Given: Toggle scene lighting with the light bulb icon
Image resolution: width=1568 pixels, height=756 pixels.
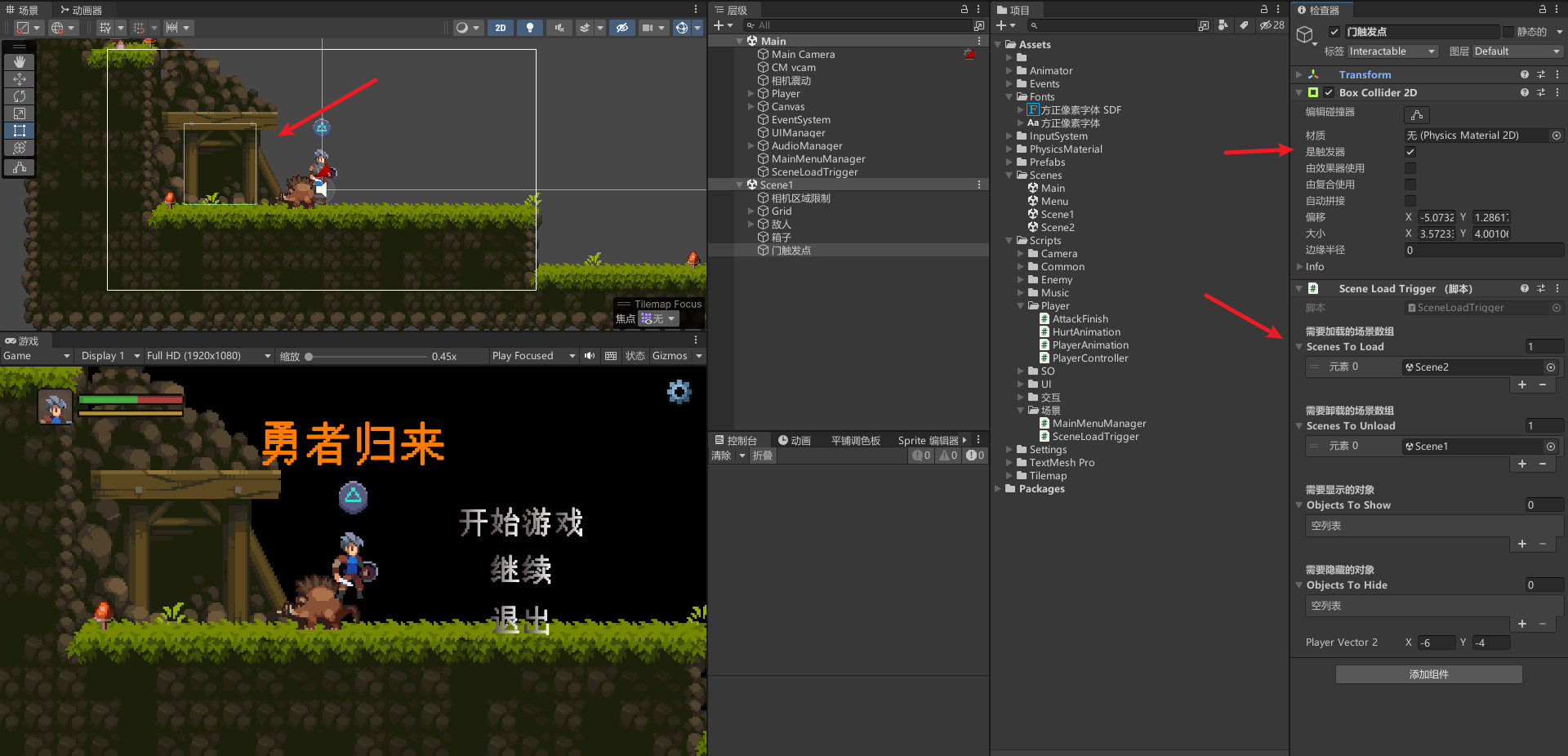Looking at the screenshot, I should pos(529,27).
